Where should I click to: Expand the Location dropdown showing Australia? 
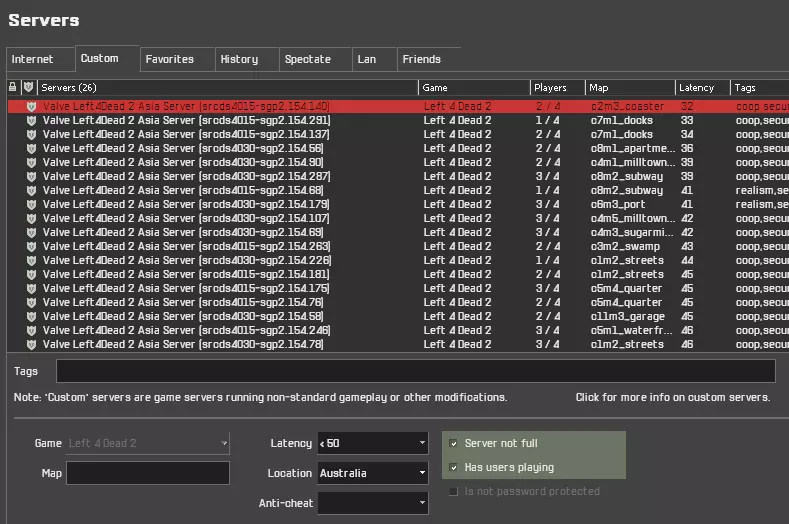click(x=372, y=473)
